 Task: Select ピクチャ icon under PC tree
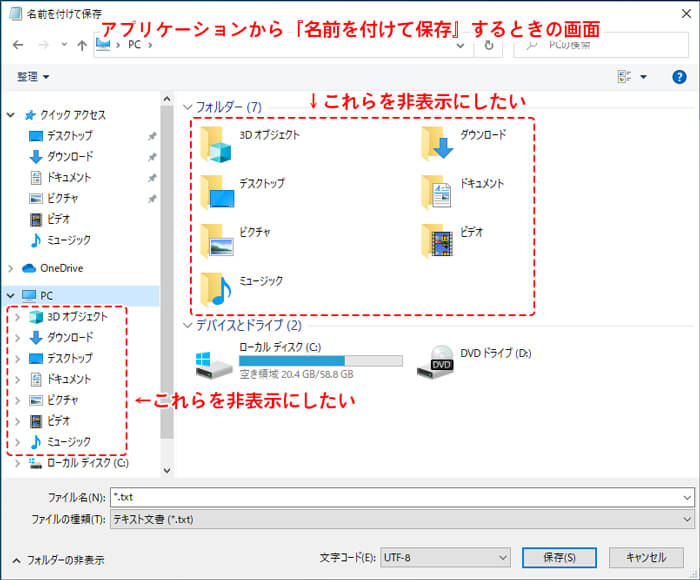point(36,400)
